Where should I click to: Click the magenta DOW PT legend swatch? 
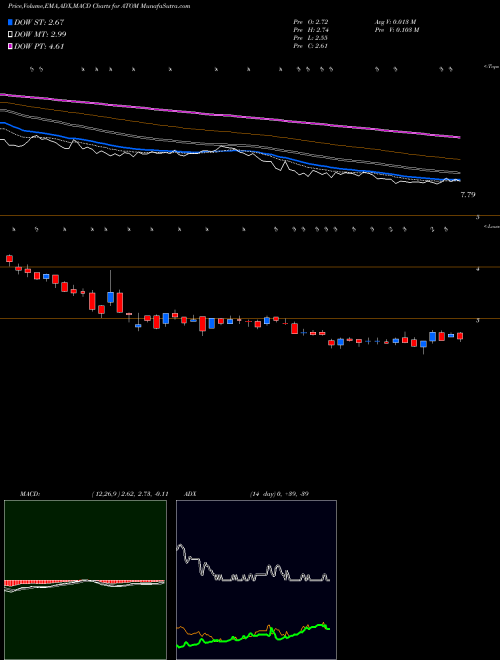[x=10, y=47]
